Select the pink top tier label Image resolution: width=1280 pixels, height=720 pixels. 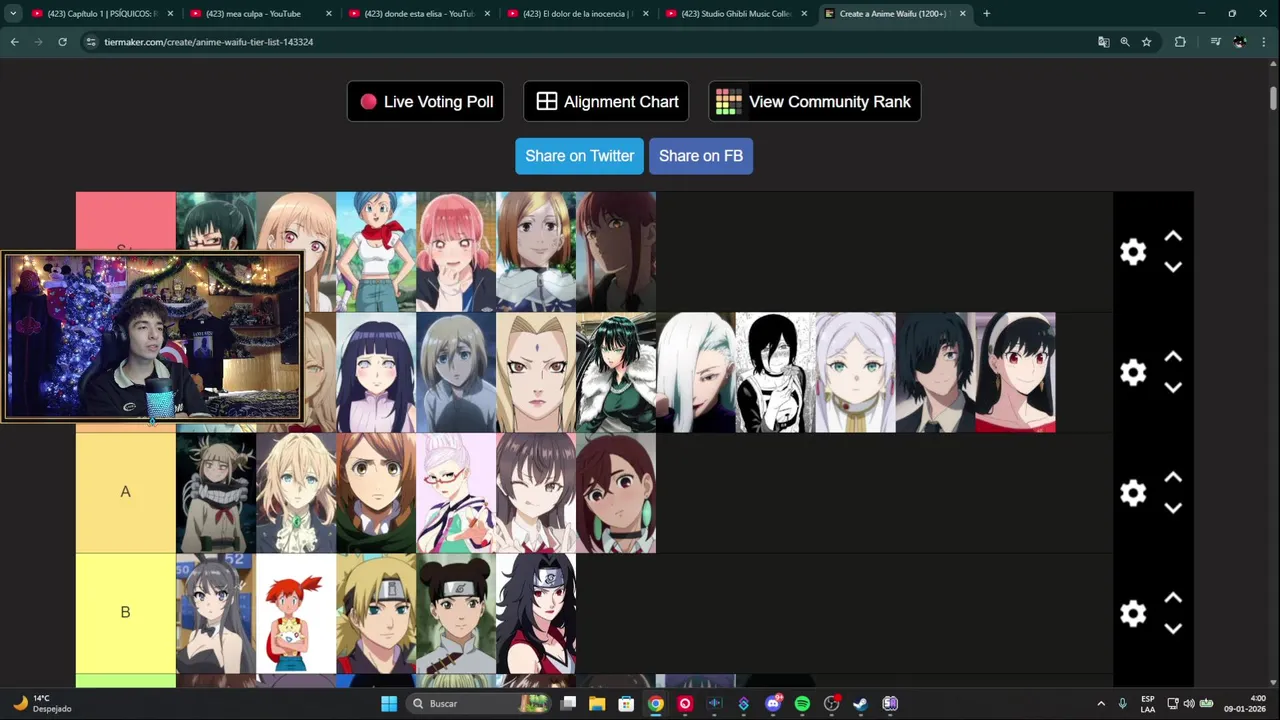pos(125,221)
